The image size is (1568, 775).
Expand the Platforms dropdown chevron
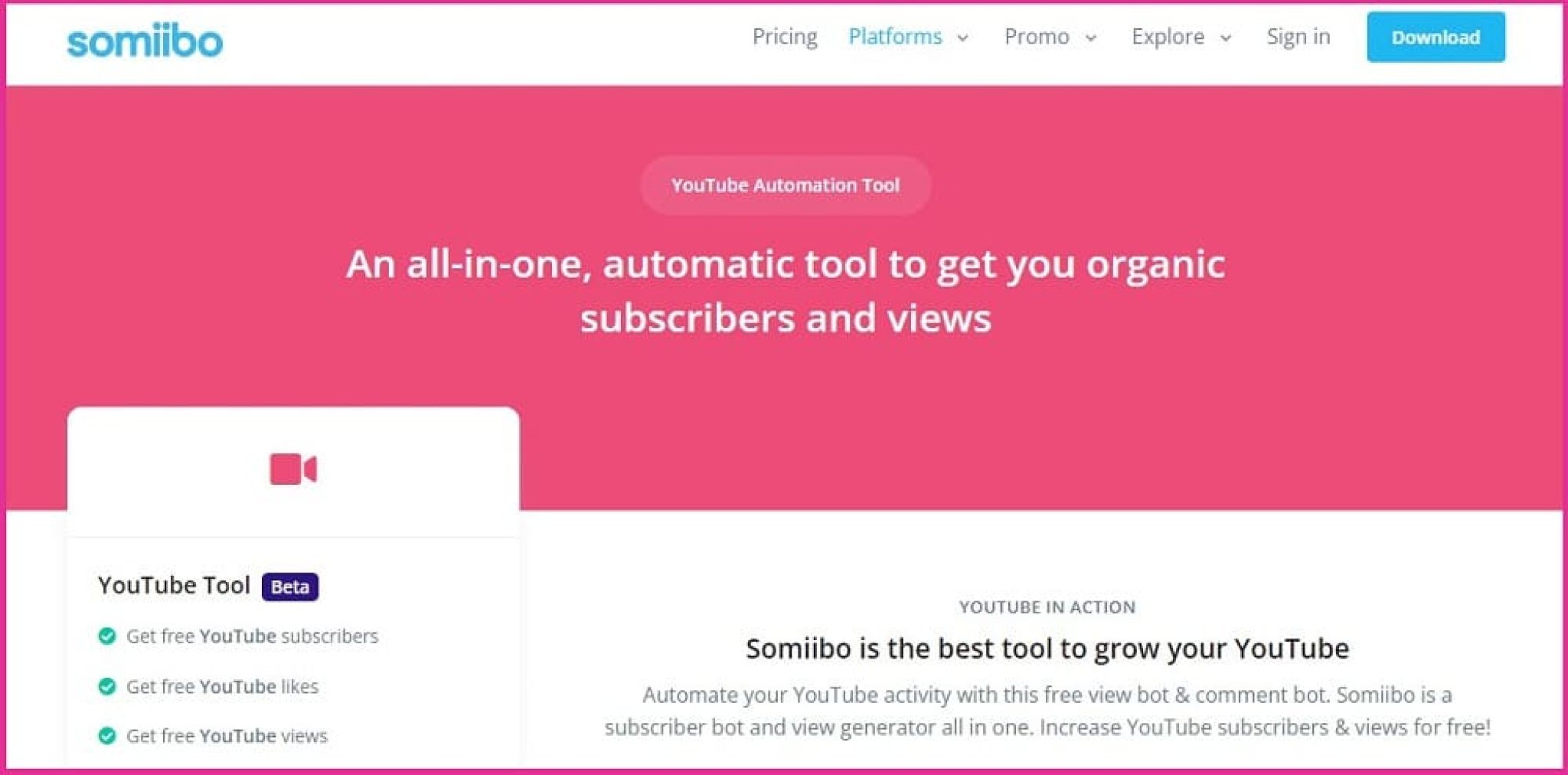click(962, 38)
